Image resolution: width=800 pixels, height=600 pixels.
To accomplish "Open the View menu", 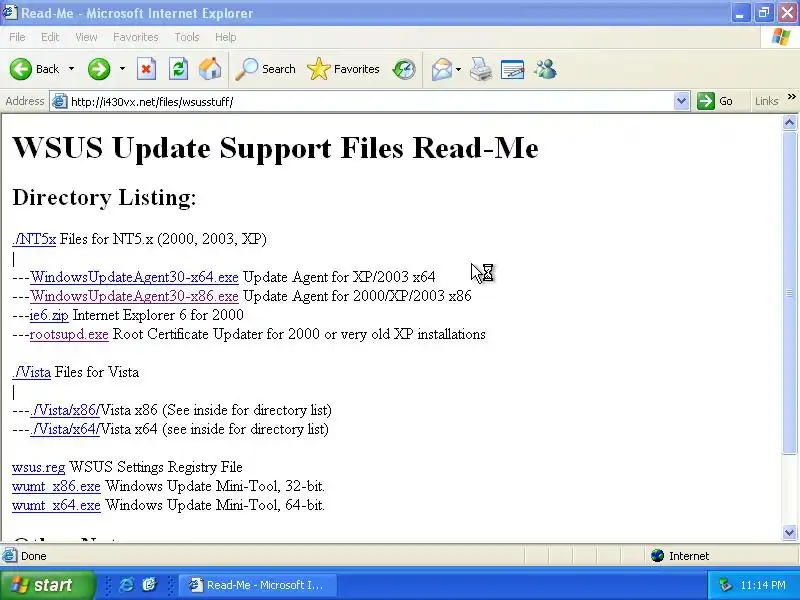I will tap(86, 37).
